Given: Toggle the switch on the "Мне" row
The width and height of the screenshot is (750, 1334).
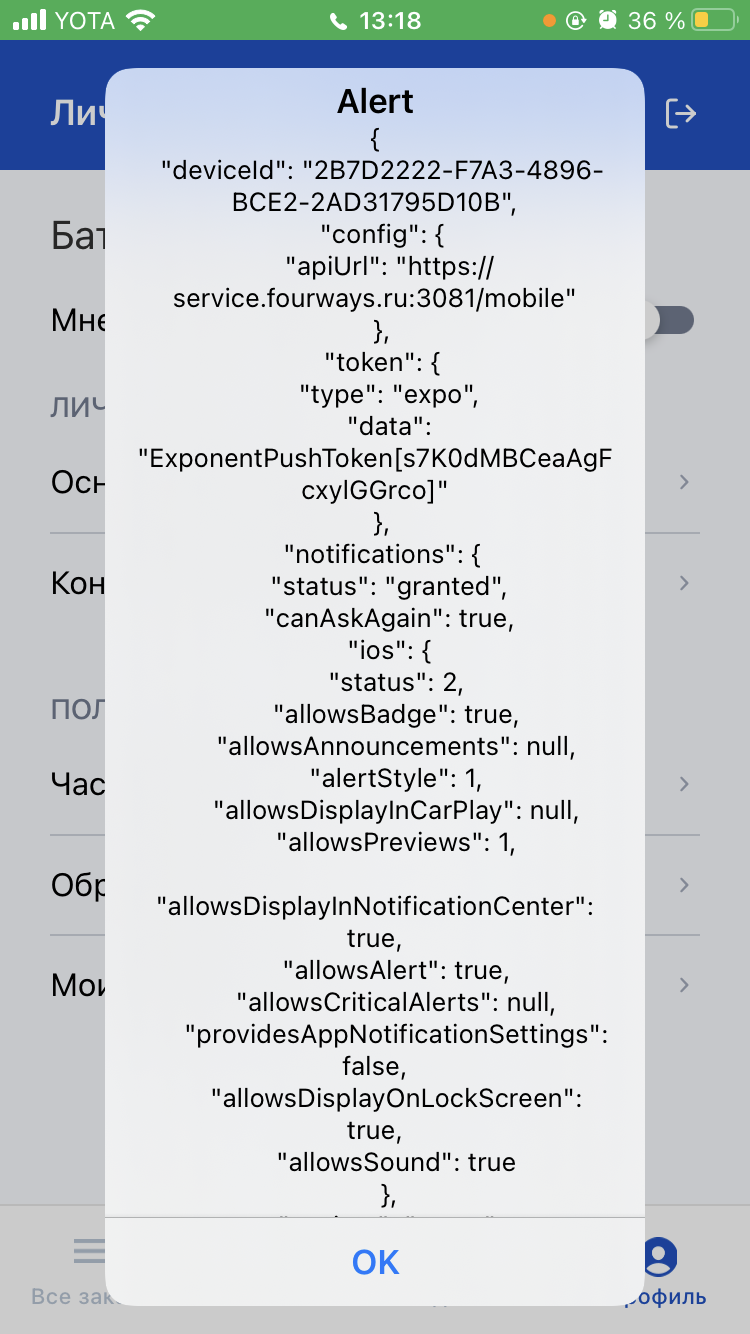Looking at the screenshot, I should click(x=670, y=321).
